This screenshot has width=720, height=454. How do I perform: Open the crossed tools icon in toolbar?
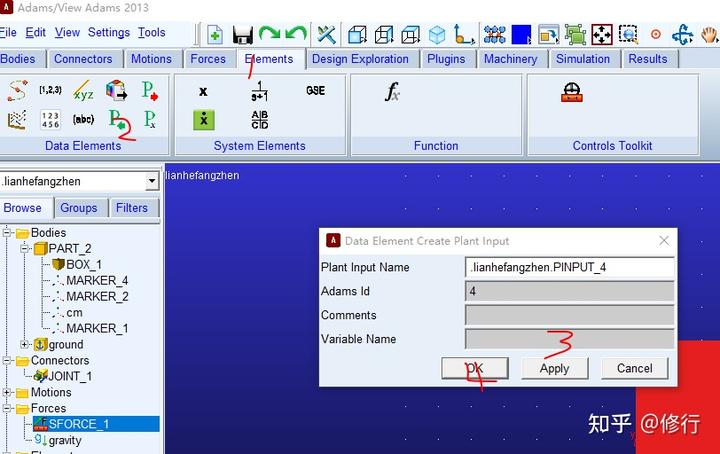326,34
